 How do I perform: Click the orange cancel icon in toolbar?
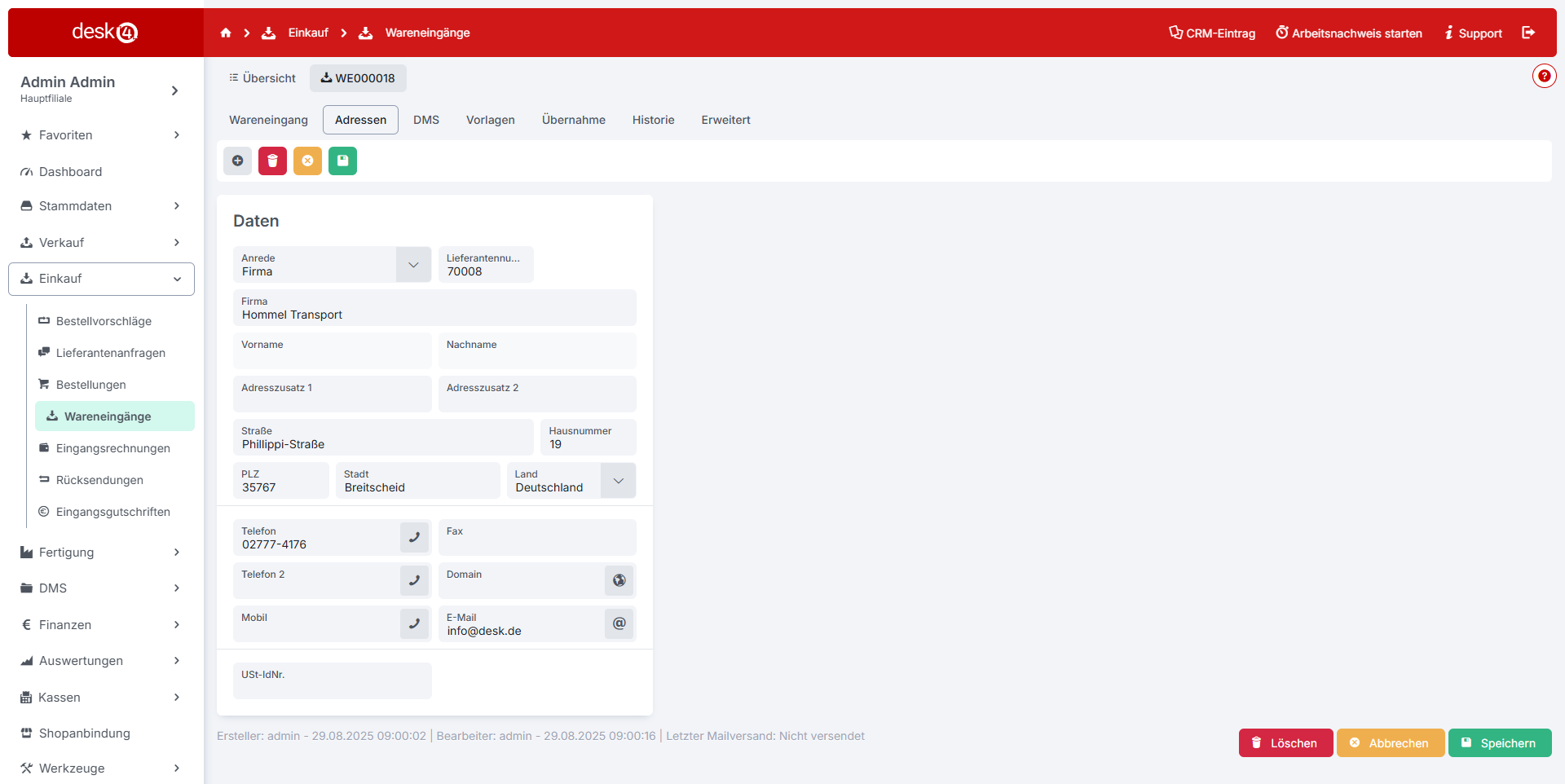click(x=307, y=161)
